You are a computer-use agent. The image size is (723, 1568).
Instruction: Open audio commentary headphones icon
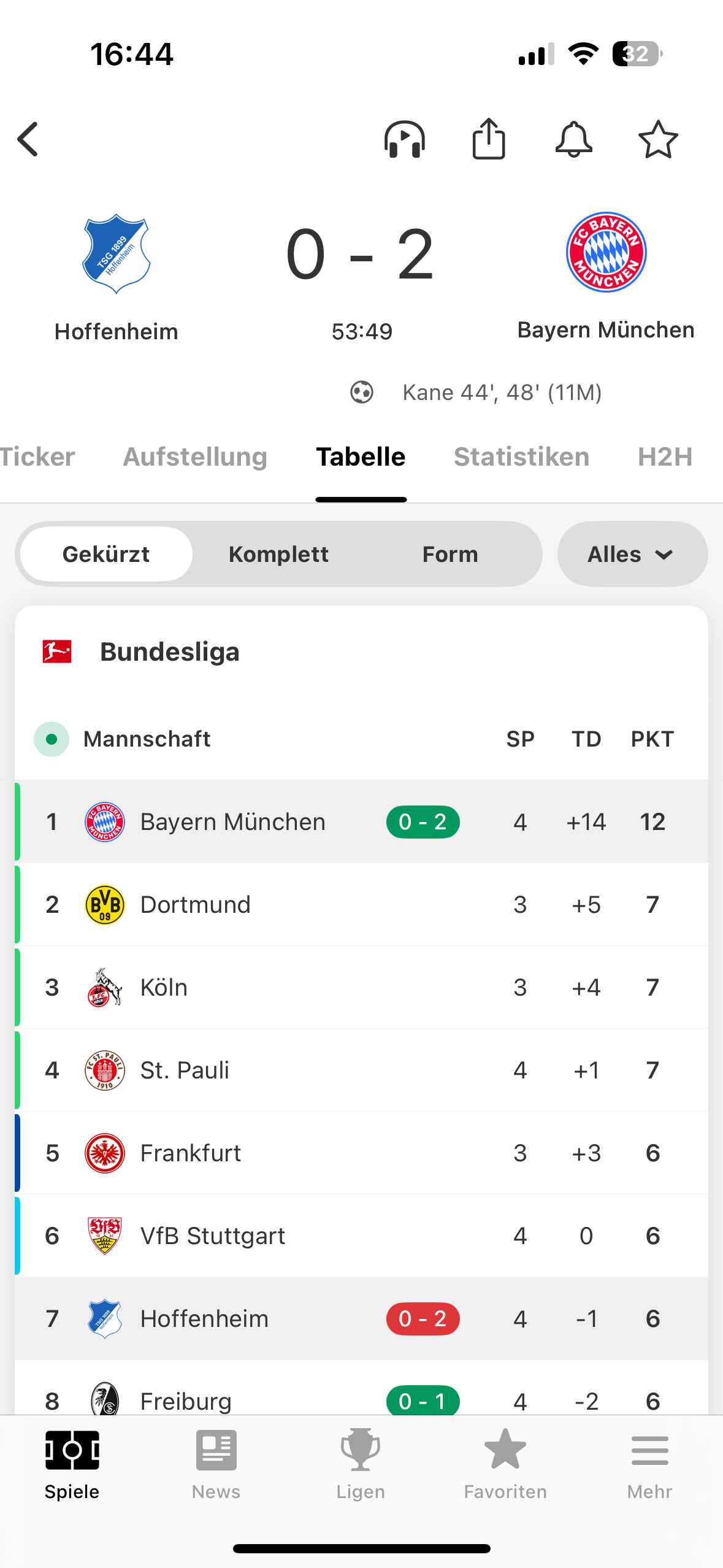405,139
